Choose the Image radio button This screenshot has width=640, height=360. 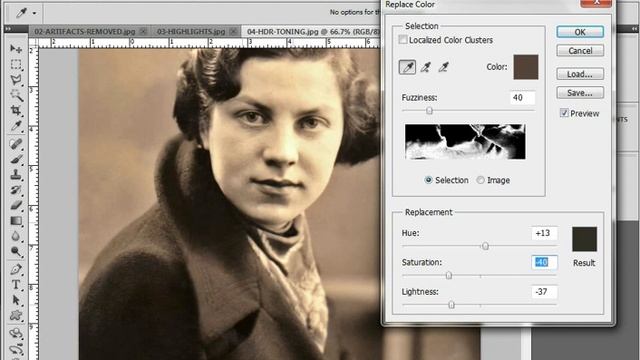[480, 180]
